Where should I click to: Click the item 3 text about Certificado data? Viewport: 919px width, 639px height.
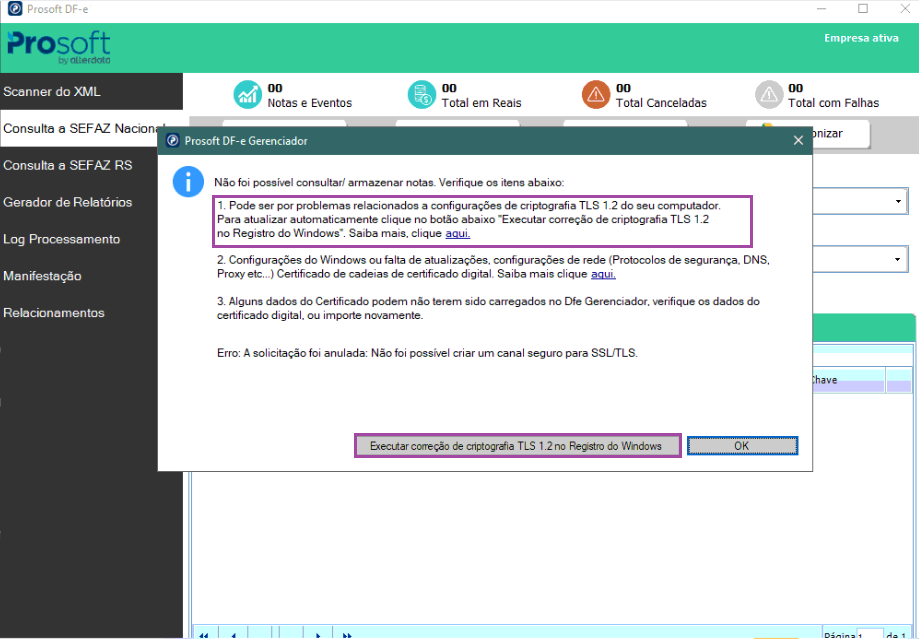tap(488, 308)
